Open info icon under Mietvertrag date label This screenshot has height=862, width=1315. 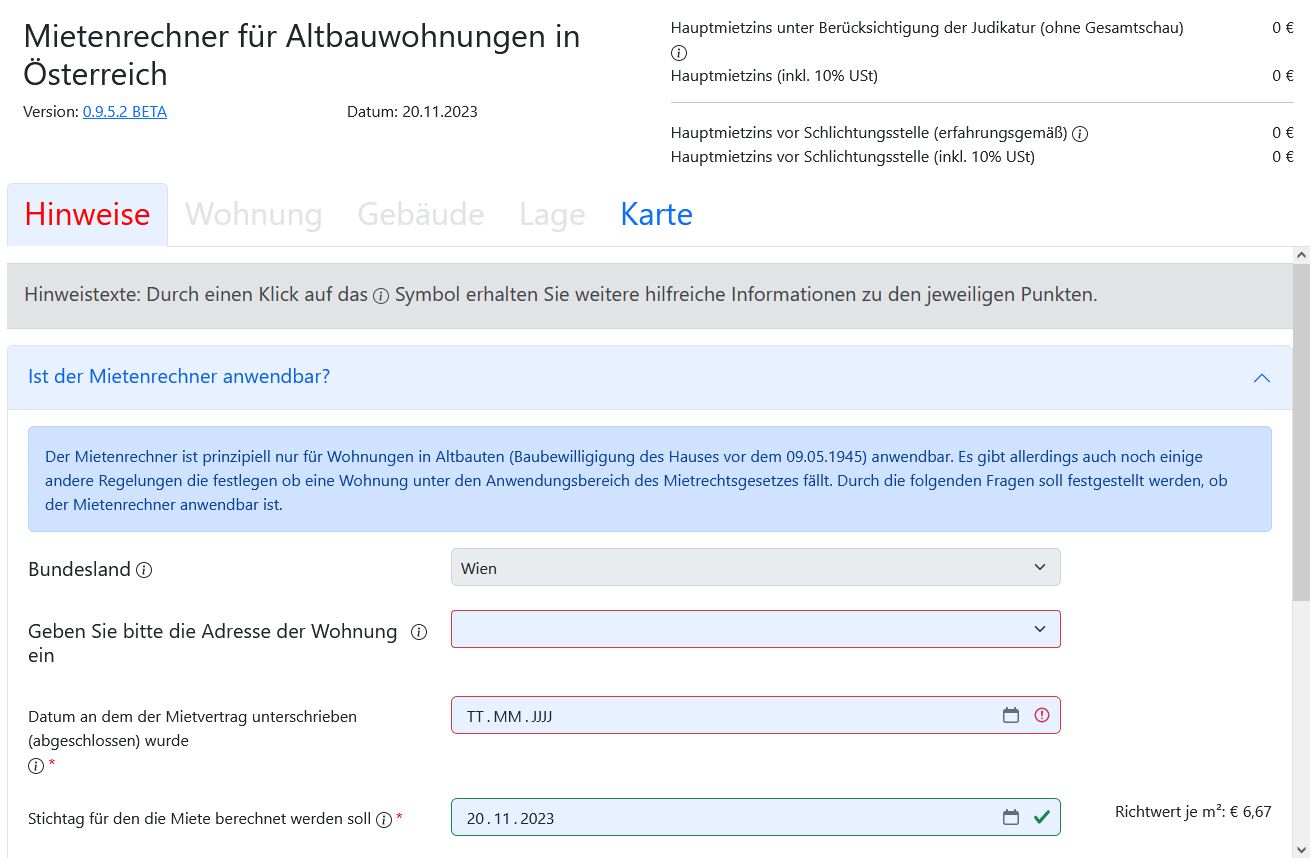tap(36, 766)
